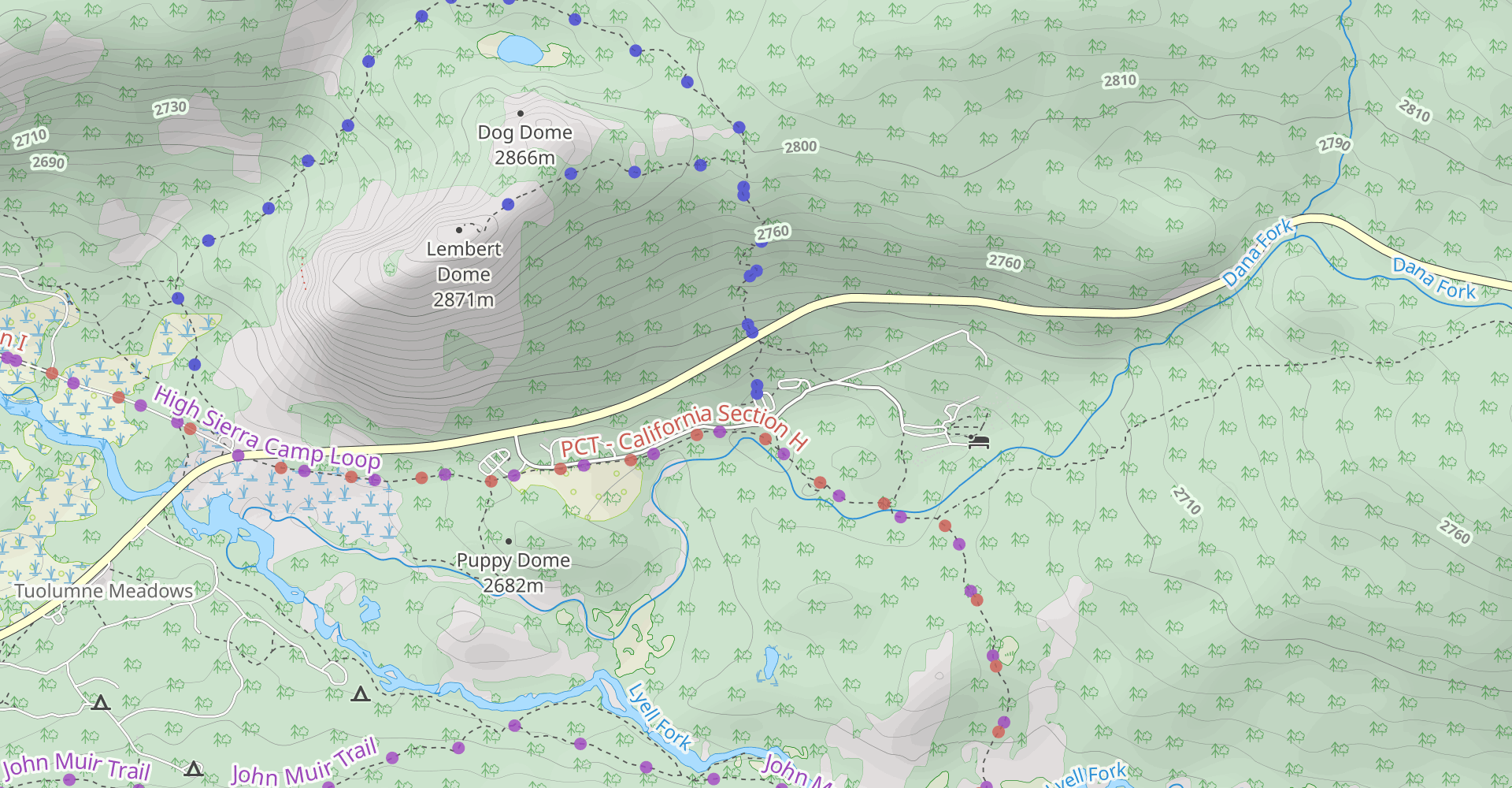
Task: Click the Lembert Dome summit dot
Action: tap(459, 230)
